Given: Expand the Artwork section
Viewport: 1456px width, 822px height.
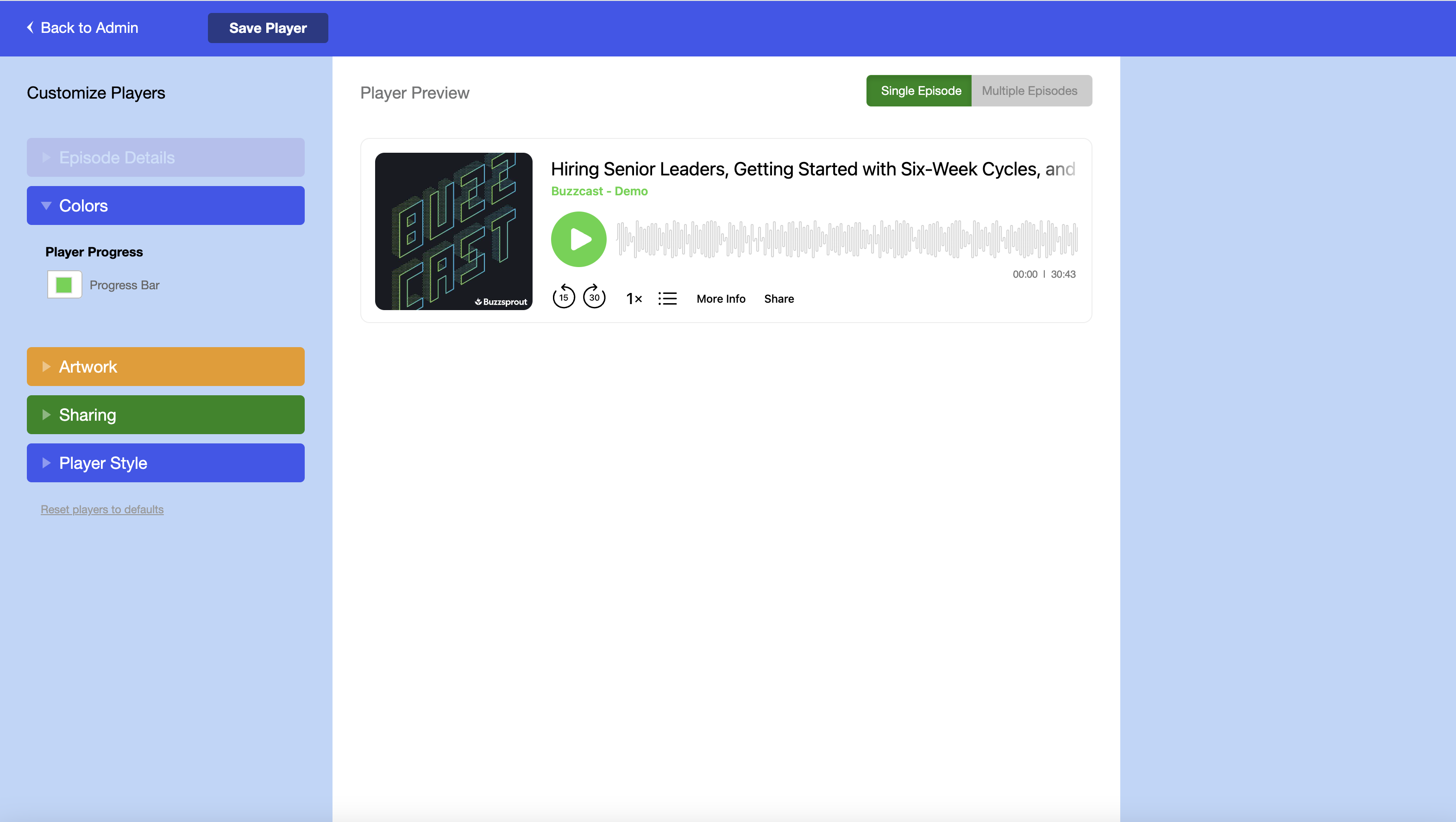Looking at the screenshot, I should [x=166, y=367].
